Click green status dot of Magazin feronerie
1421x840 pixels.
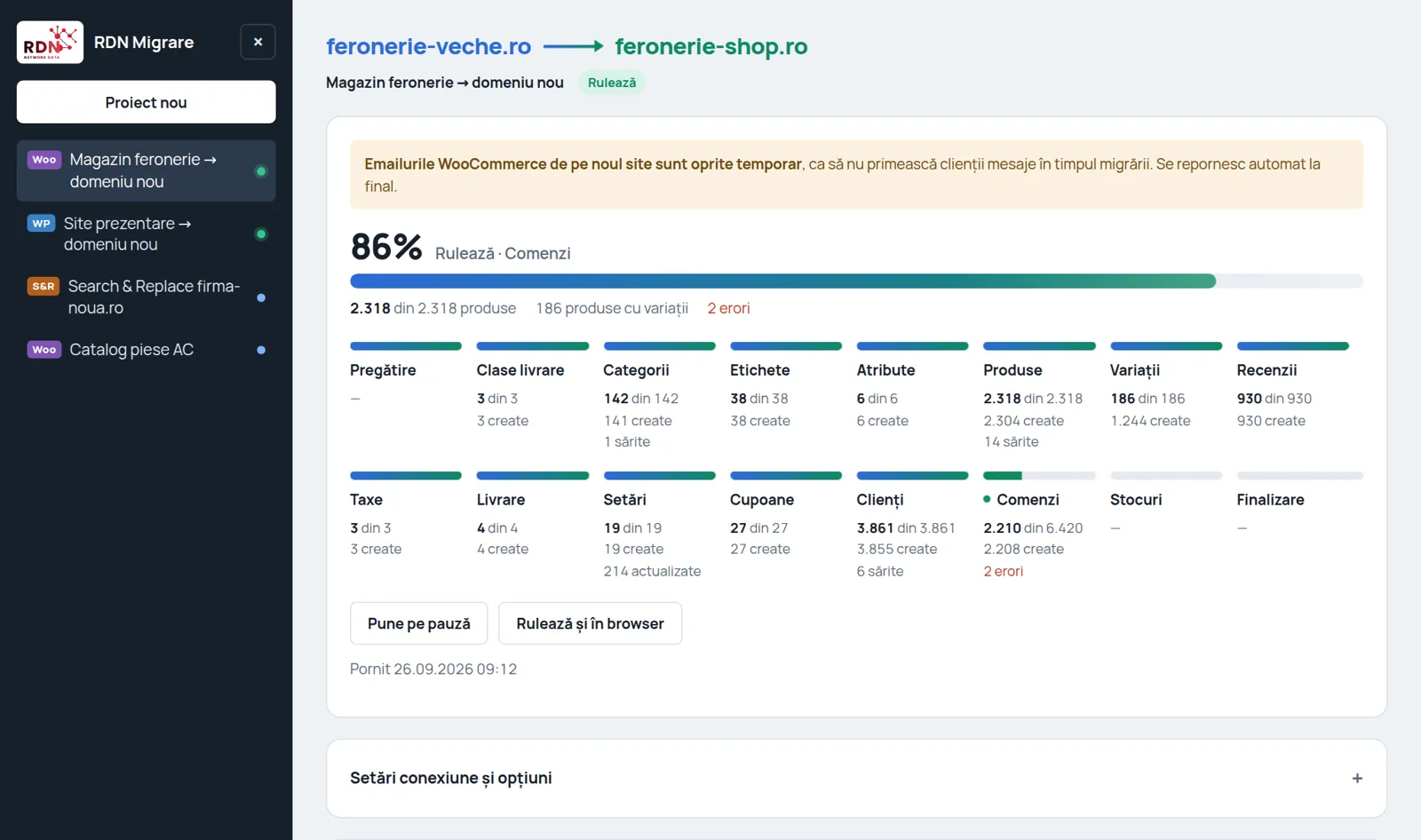261,171
